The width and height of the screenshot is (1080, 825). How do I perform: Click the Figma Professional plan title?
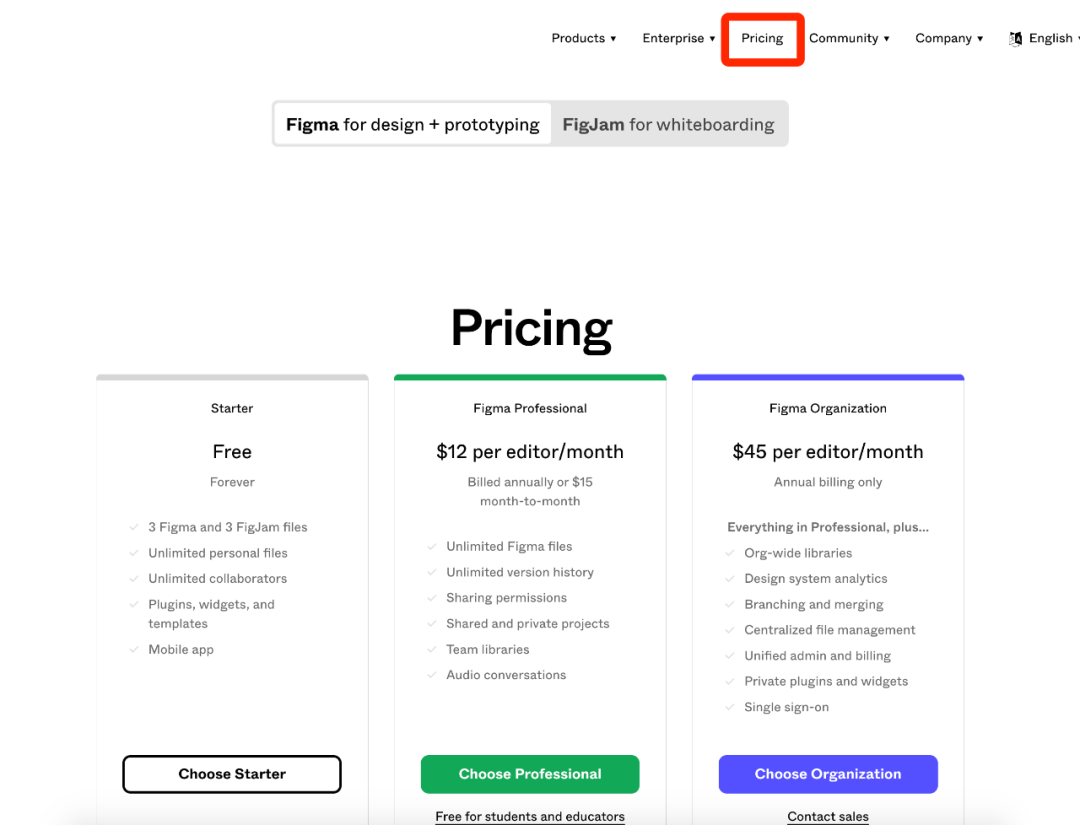click(530, 408)
